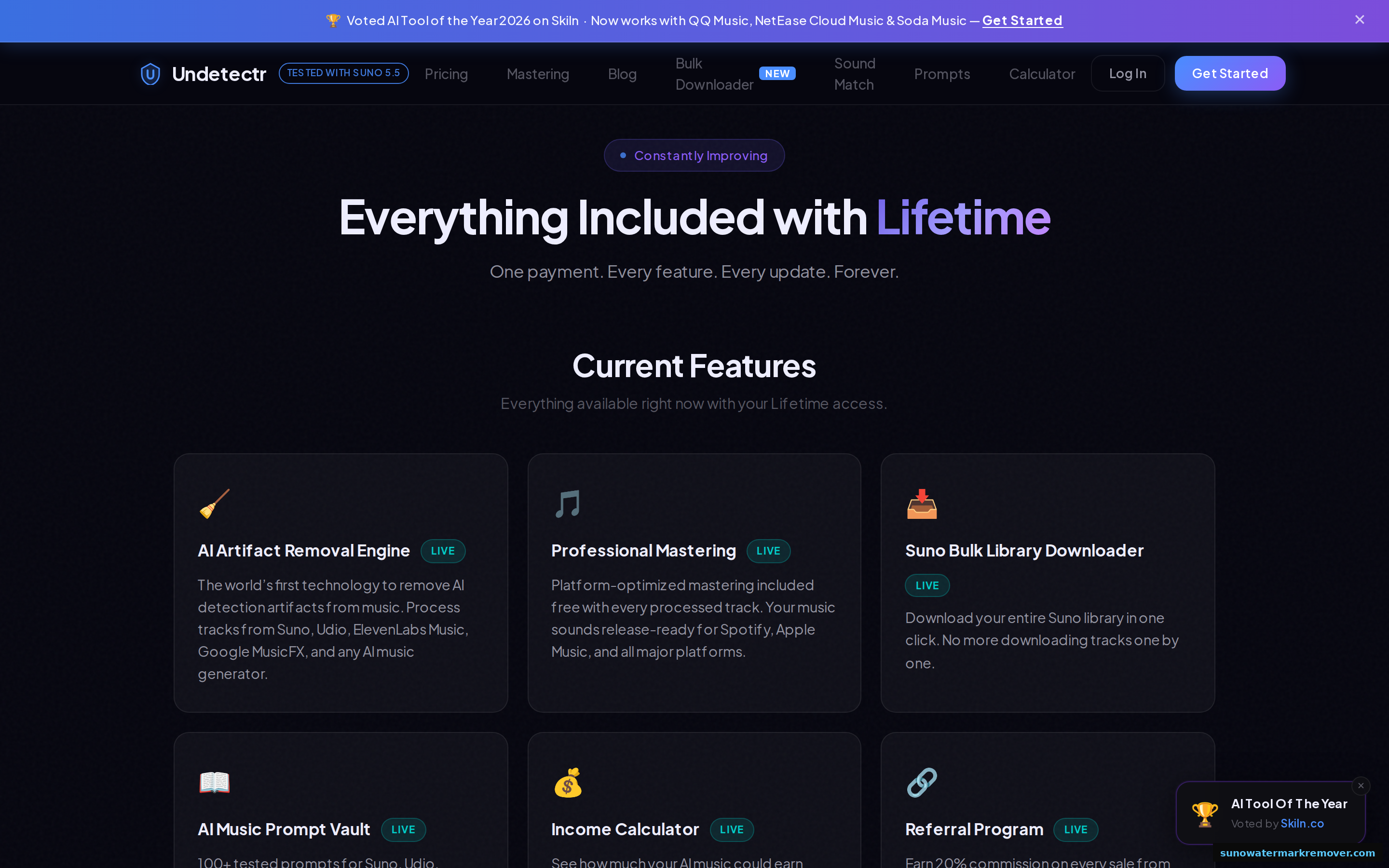Click LIVE badge on AI Music Prompt Vault
Image resolution: width=1389 pixels, height=868 pixels.
tap(403, 829)
